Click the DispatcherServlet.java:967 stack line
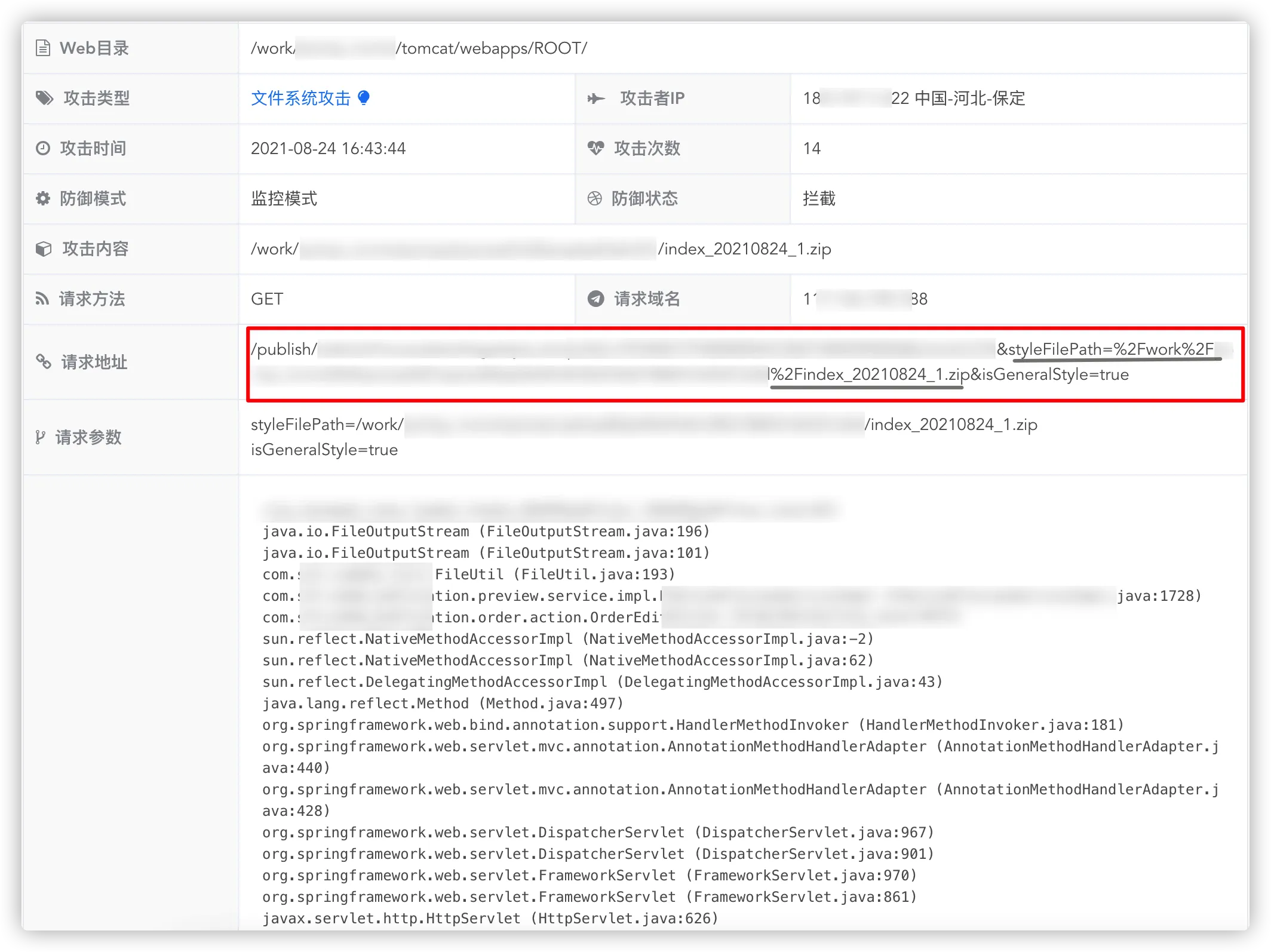The image size is (1271, 952). 598,832
